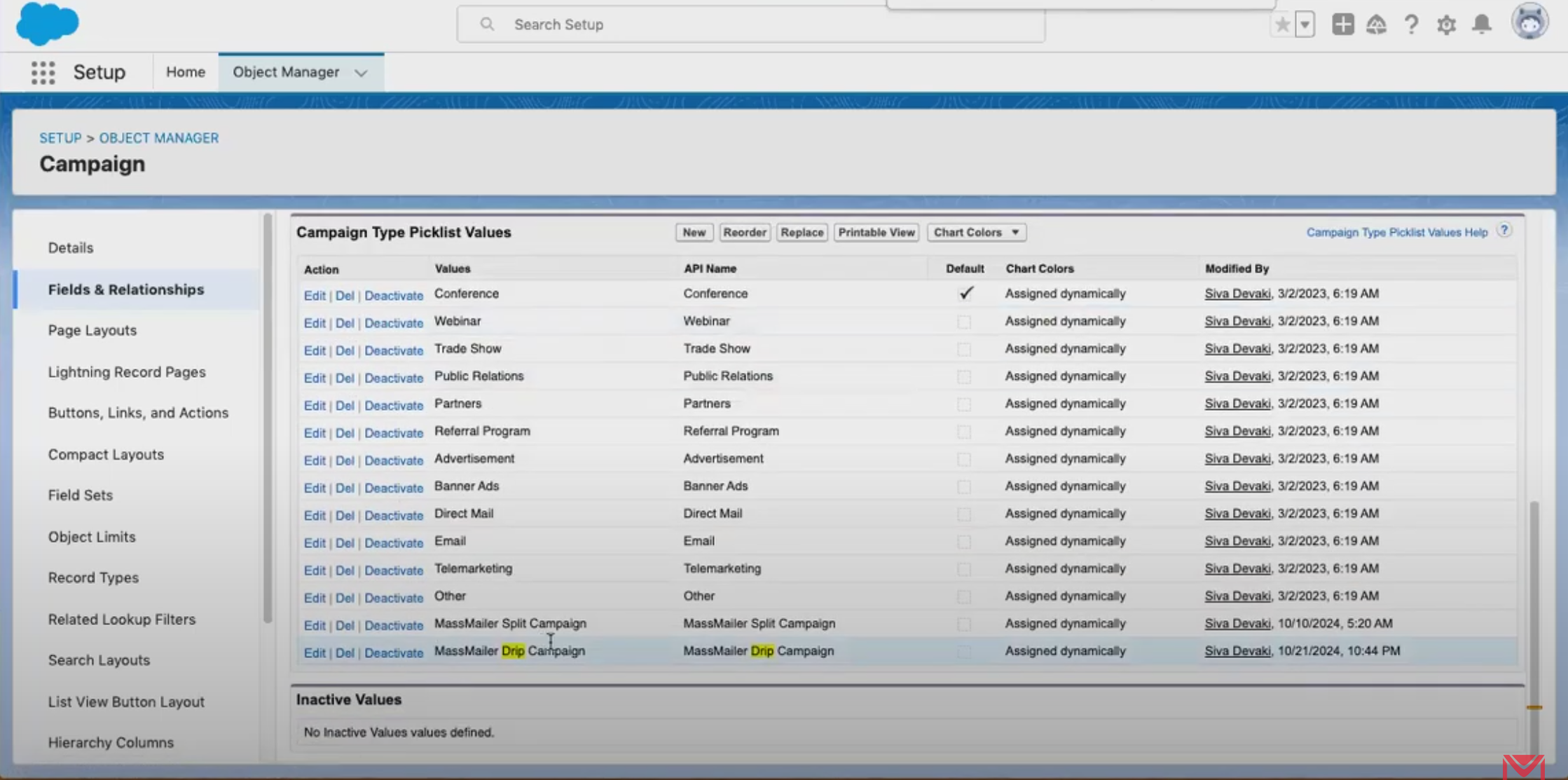Screen dimensions: 1568x780
Task: Click the Reorder button
Action: [x=744, y=233]
